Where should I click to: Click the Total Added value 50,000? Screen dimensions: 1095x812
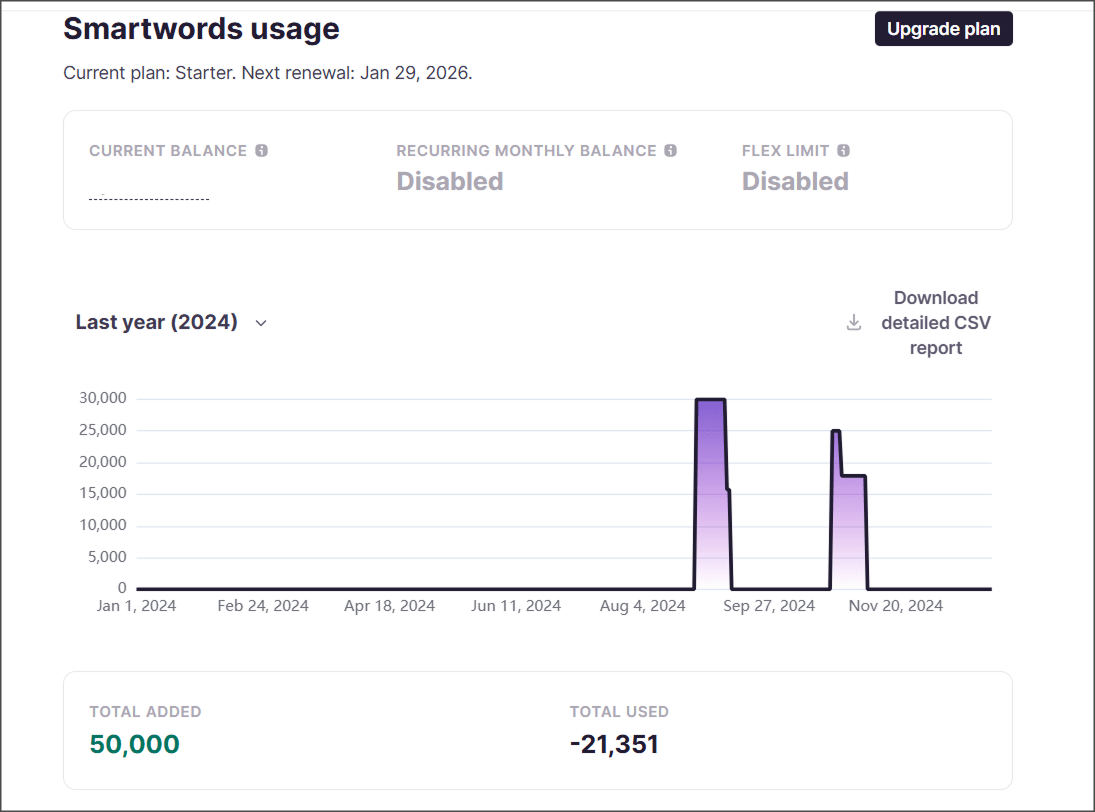(x=134, y=744)
